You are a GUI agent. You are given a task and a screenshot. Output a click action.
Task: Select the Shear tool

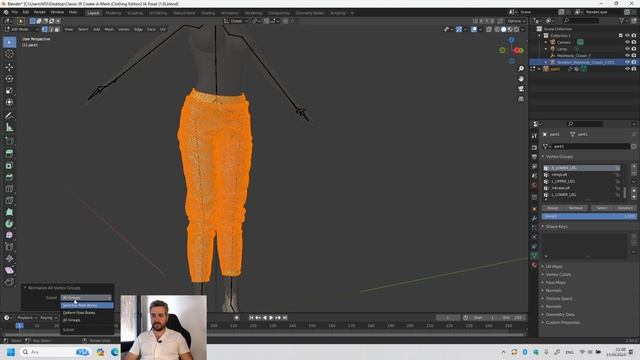9,270
